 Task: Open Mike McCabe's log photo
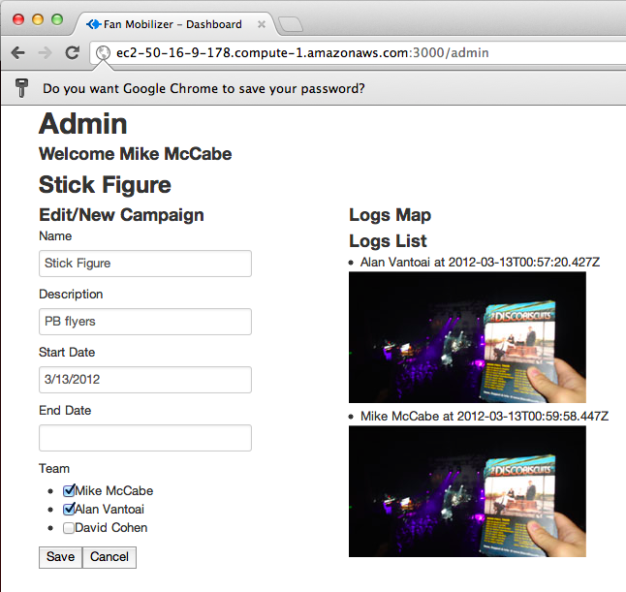[x=467, y=491]
